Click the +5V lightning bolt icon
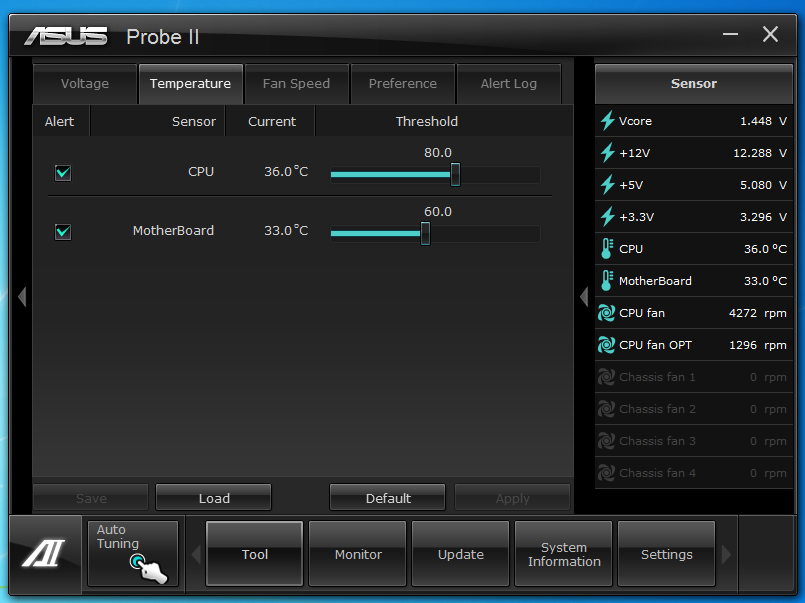The height and width of the screenshot is (603, 805). tap(607, 185)
